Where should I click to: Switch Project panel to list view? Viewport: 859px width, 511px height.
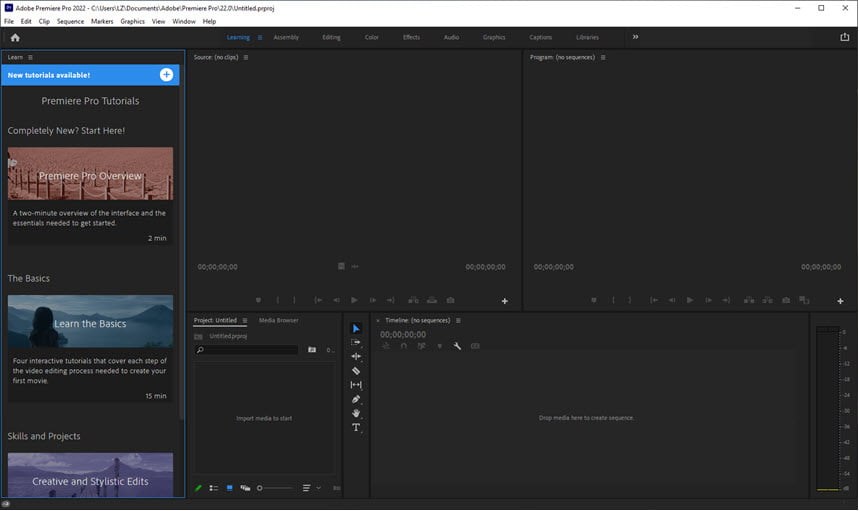(x=214, y=488)
